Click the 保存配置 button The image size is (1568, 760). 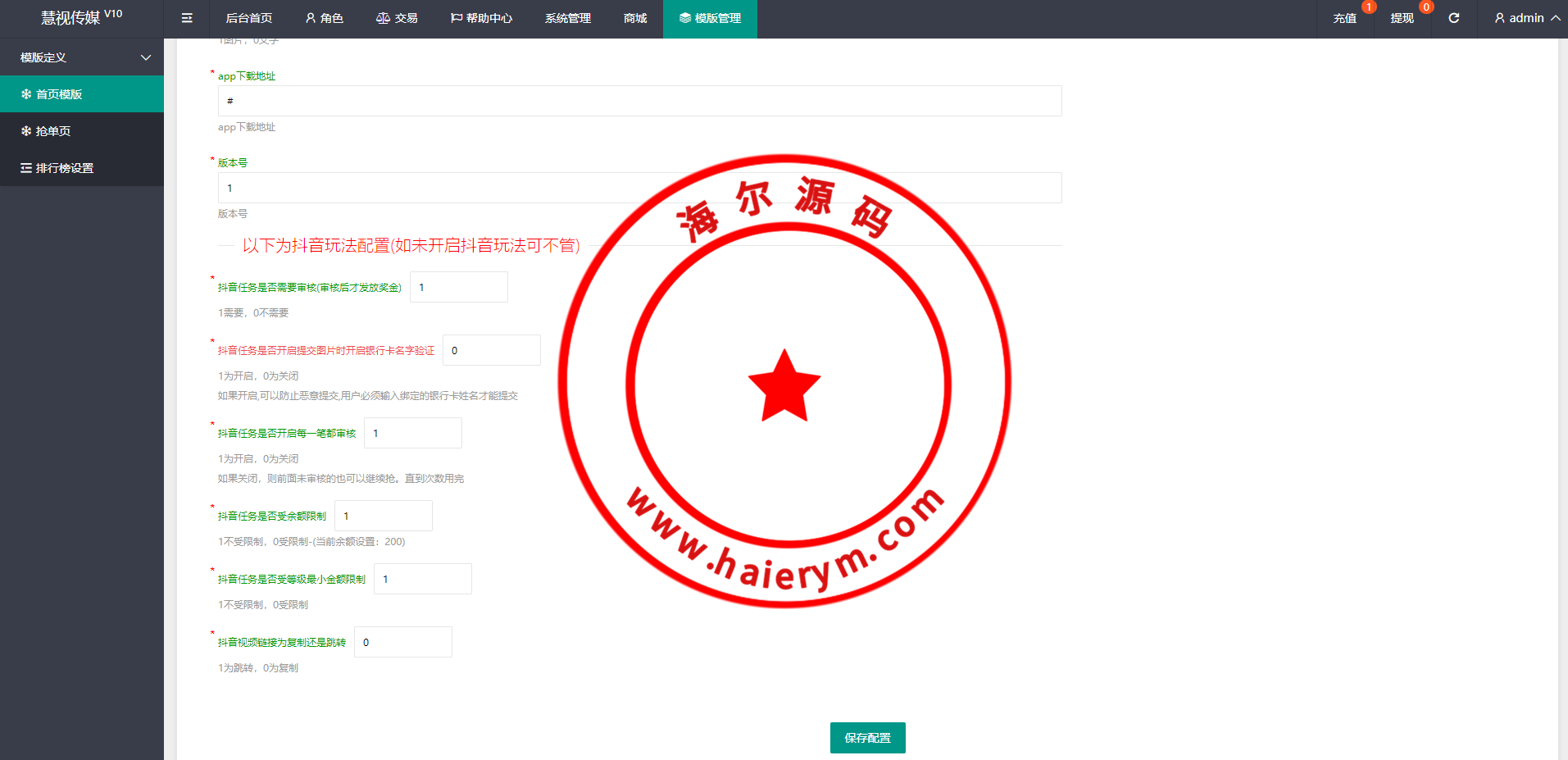pos(867,738)
